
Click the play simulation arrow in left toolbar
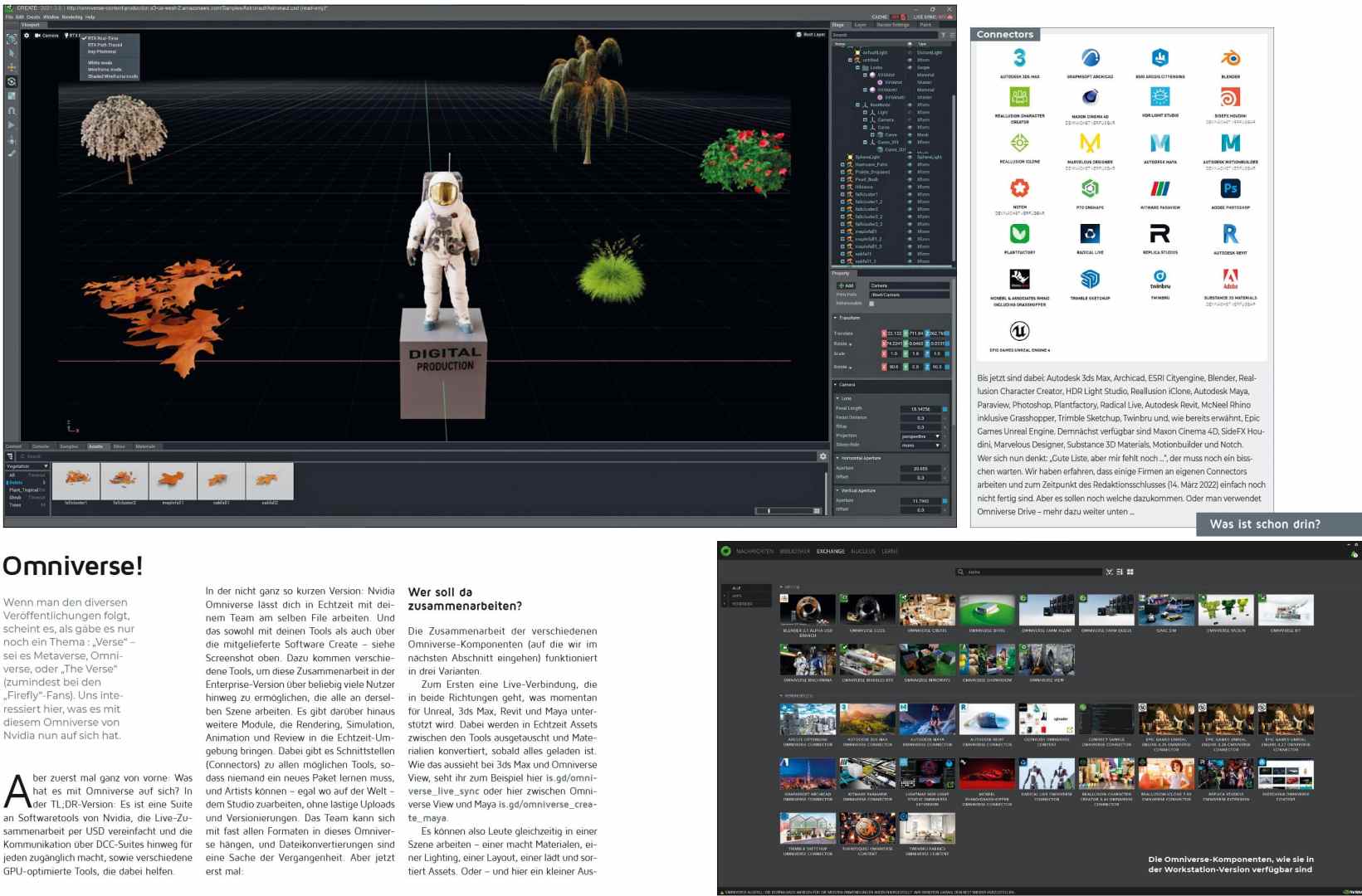(12, 125)
